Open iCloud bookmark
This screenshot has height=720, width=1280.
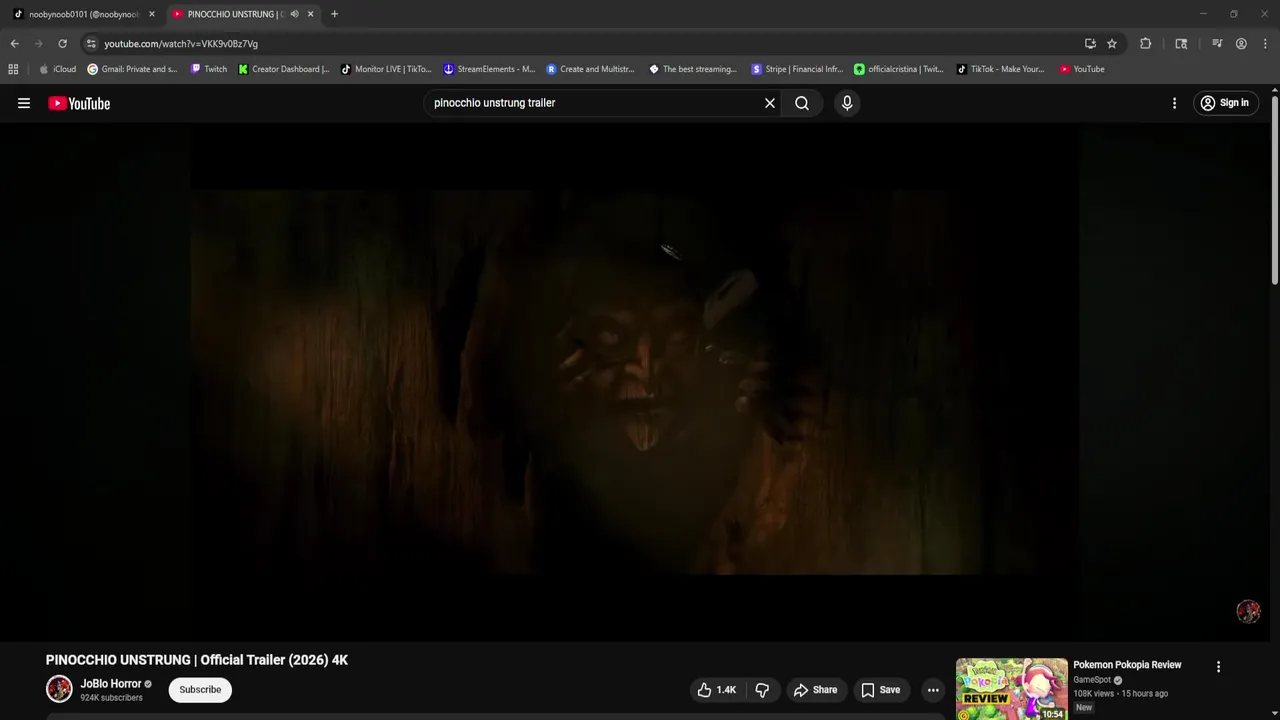tap(57, 69)
